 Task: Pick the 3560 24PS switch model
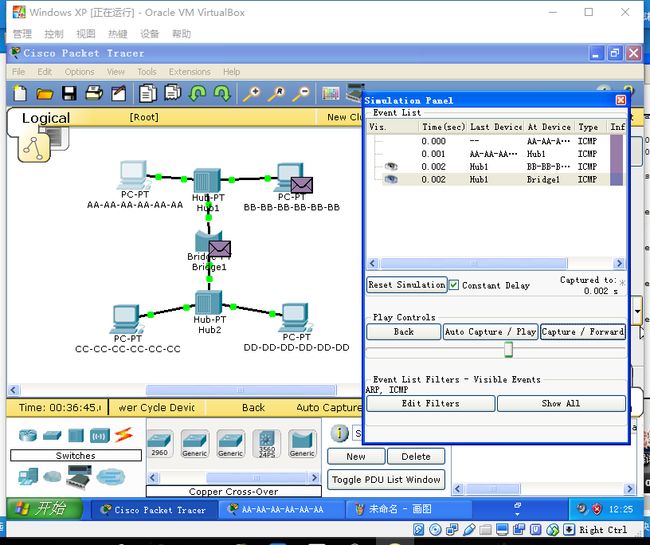coord(267,443)
